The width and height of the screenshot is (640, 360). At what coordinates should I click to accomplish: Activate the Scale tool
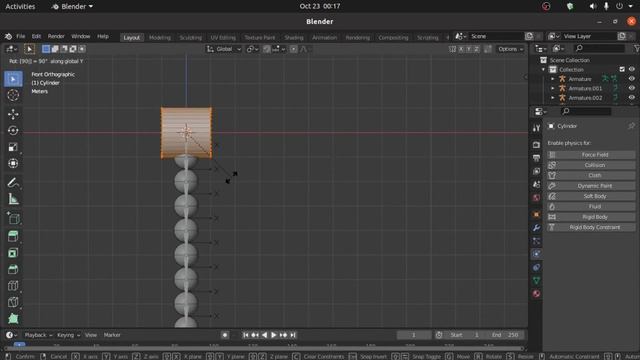pyautogui.click(x=13, y=147)
